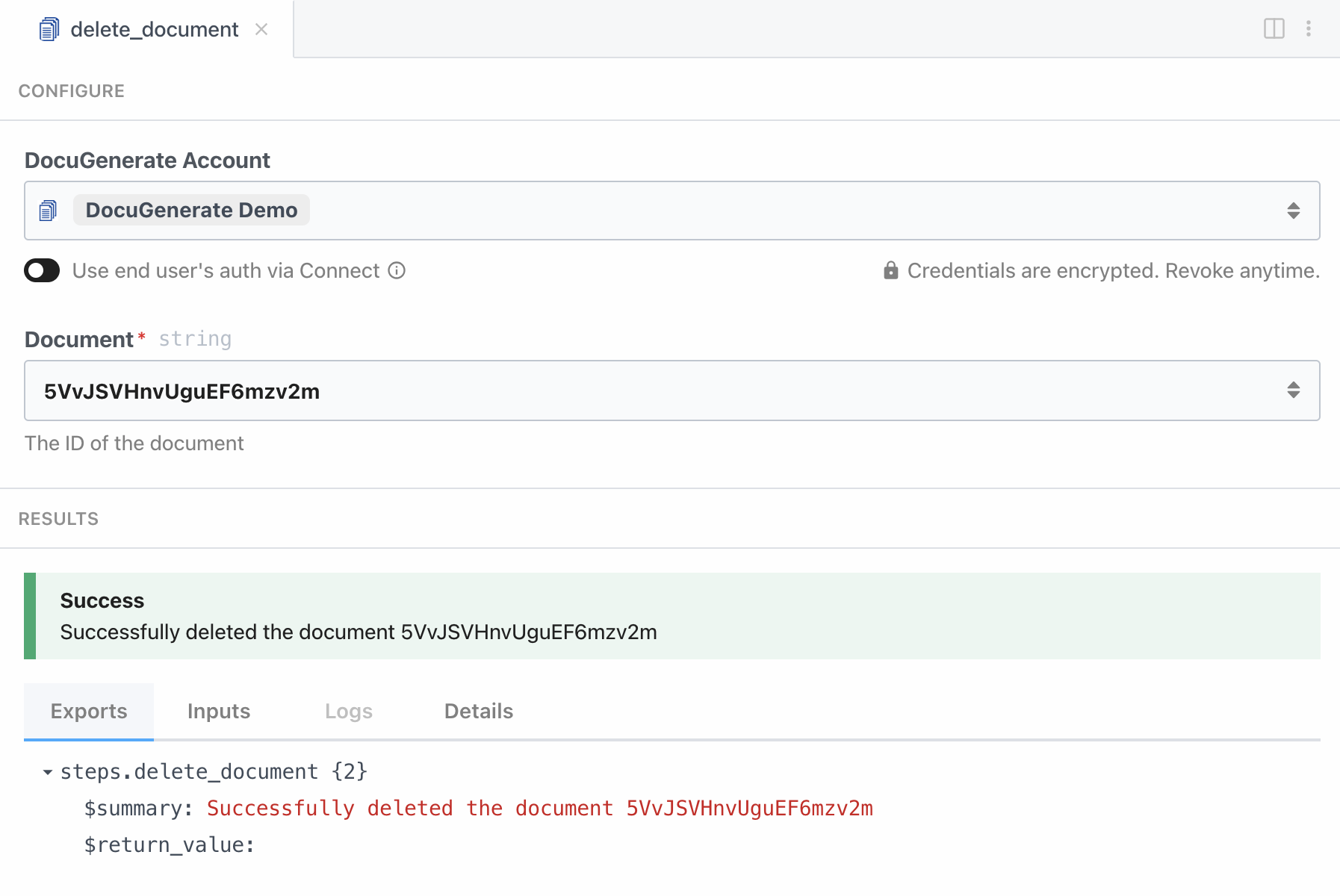Open the three-dot more options menu

pyautogui.click(x=1308, y=28)
